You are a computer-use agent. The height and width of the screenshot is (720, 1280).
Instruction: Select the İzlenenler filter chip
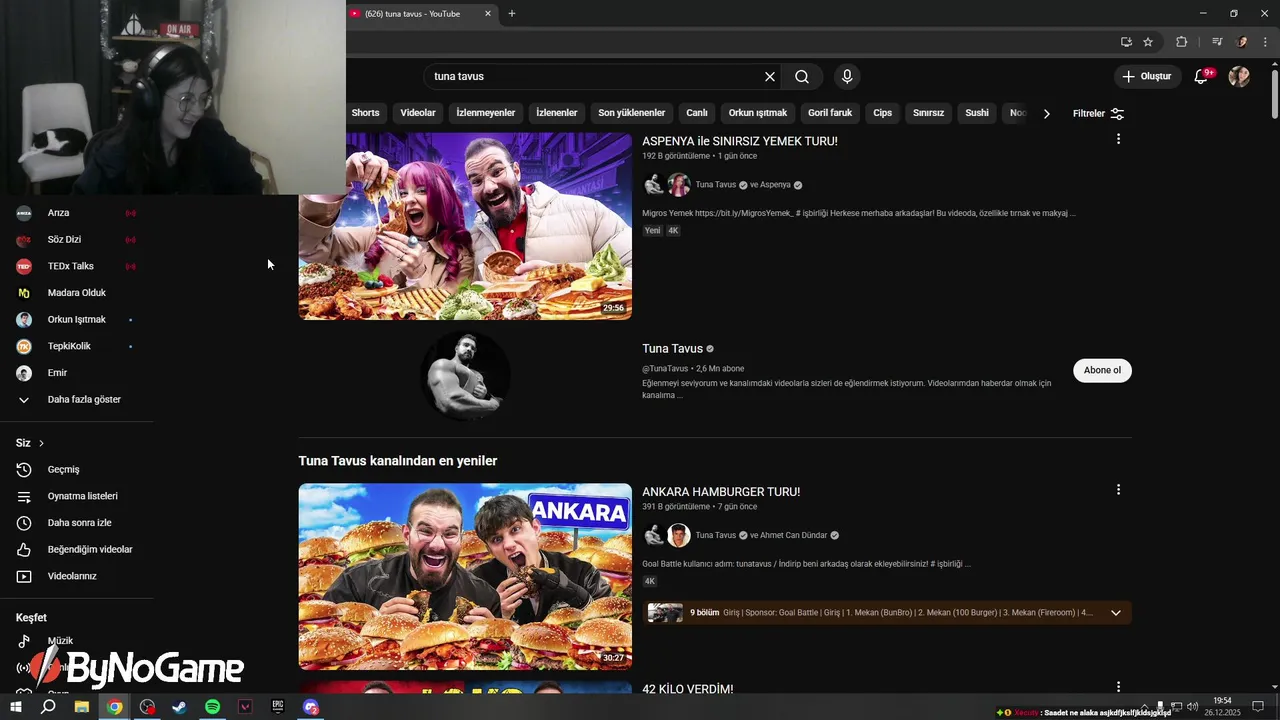point(557,113)
